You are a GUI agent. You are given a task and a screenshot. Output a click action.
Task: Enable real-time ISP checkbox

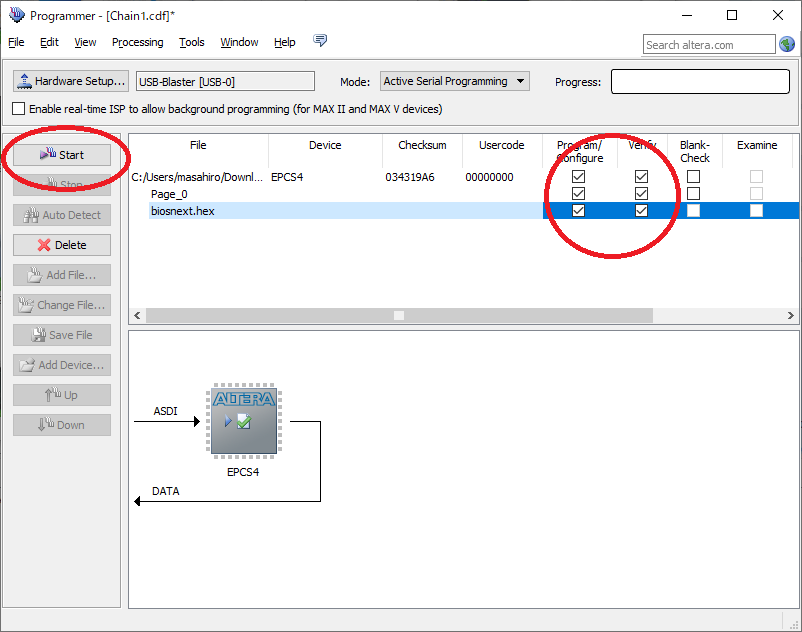click(x=18, y=109)
